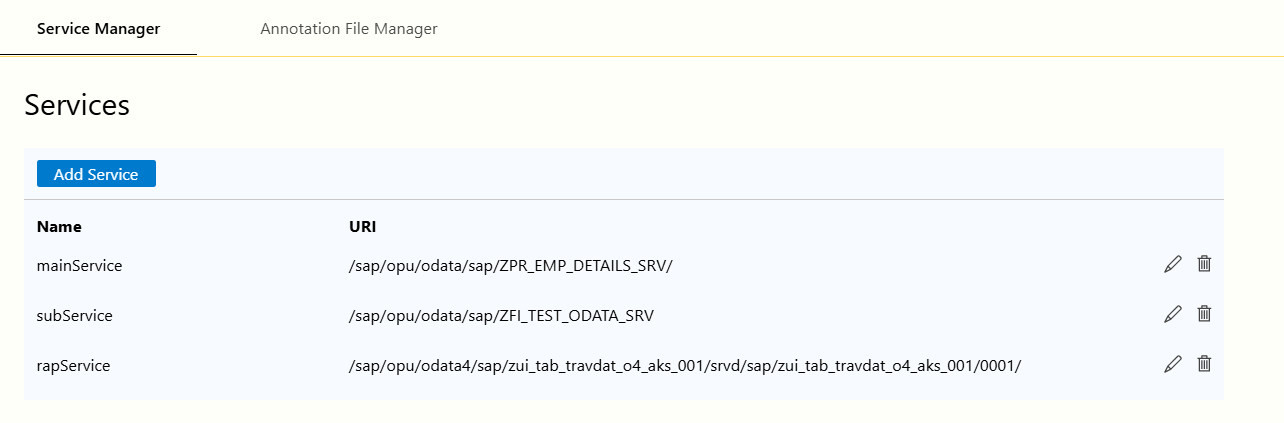The width and height of the screenshot is (1284, 423).
Task: Click the ZFI_TEST_ODATA_SRV URI text
Action: (x=502, y=315)
